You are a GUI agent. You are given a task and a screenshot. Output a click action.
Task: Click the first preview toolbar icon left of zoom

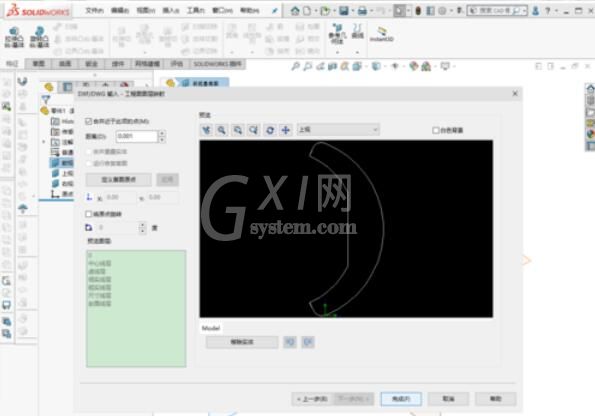pos(206,130)
